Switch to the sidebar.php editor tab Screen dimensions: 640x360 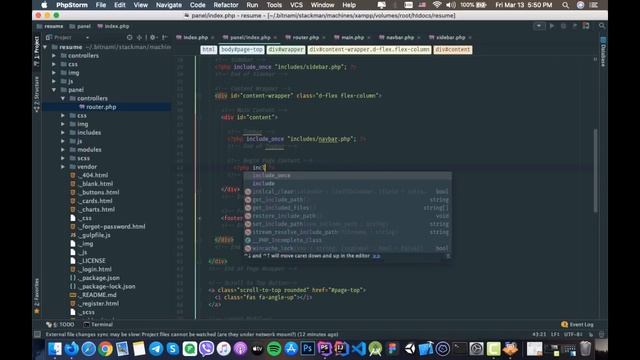coord(450,37)
